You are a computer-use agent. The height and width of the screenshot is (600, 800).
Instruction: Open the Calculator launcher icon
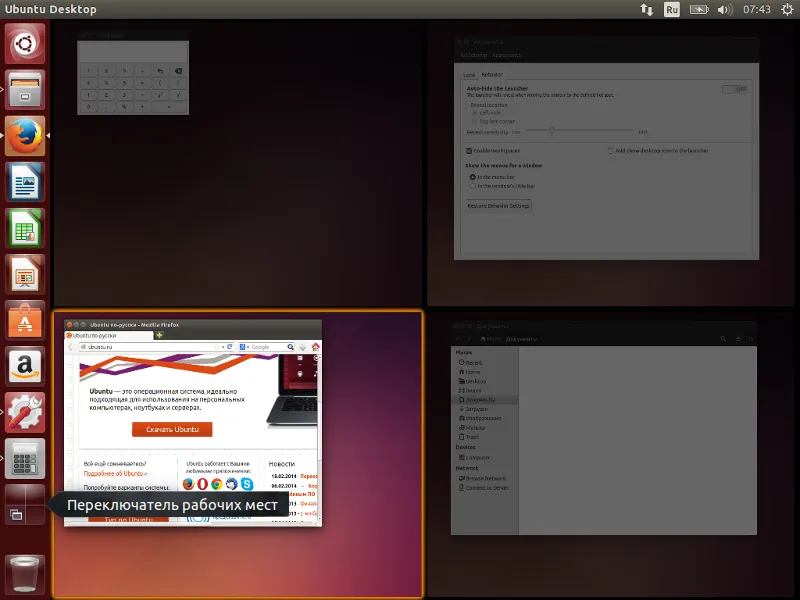(x=25, y=458)
